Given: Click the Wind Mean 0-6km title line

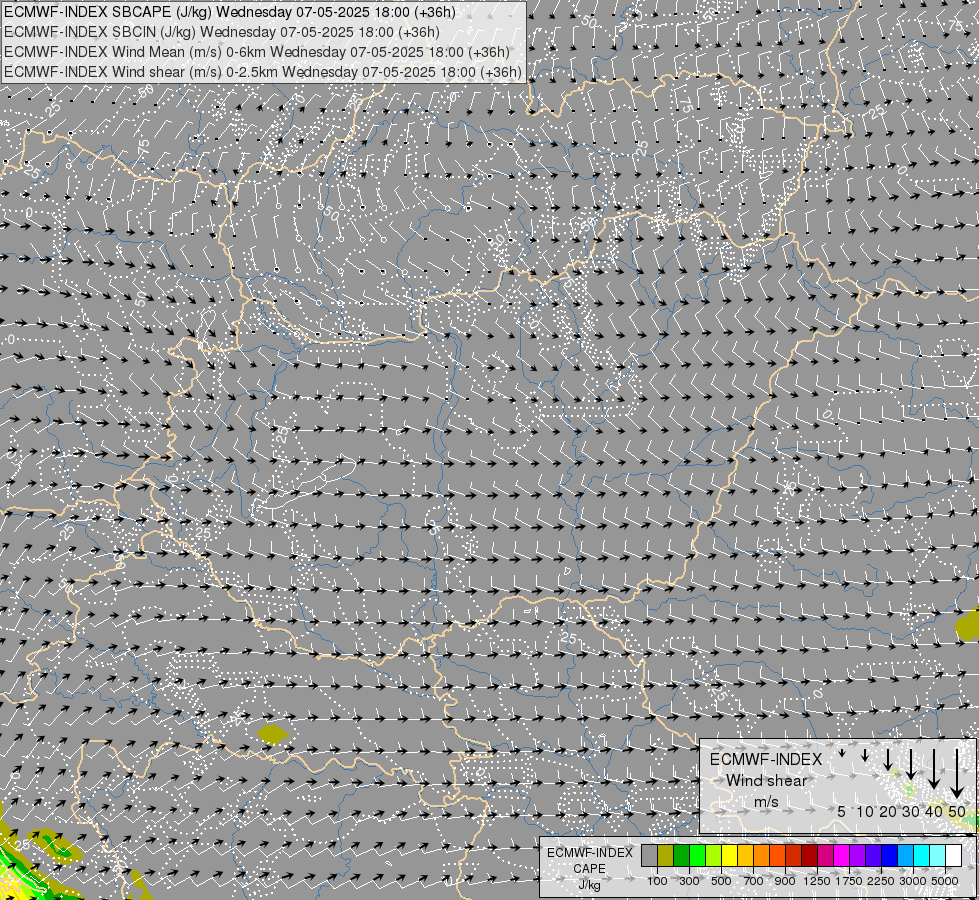Looking at the screenshot, I should coord(257,52).
